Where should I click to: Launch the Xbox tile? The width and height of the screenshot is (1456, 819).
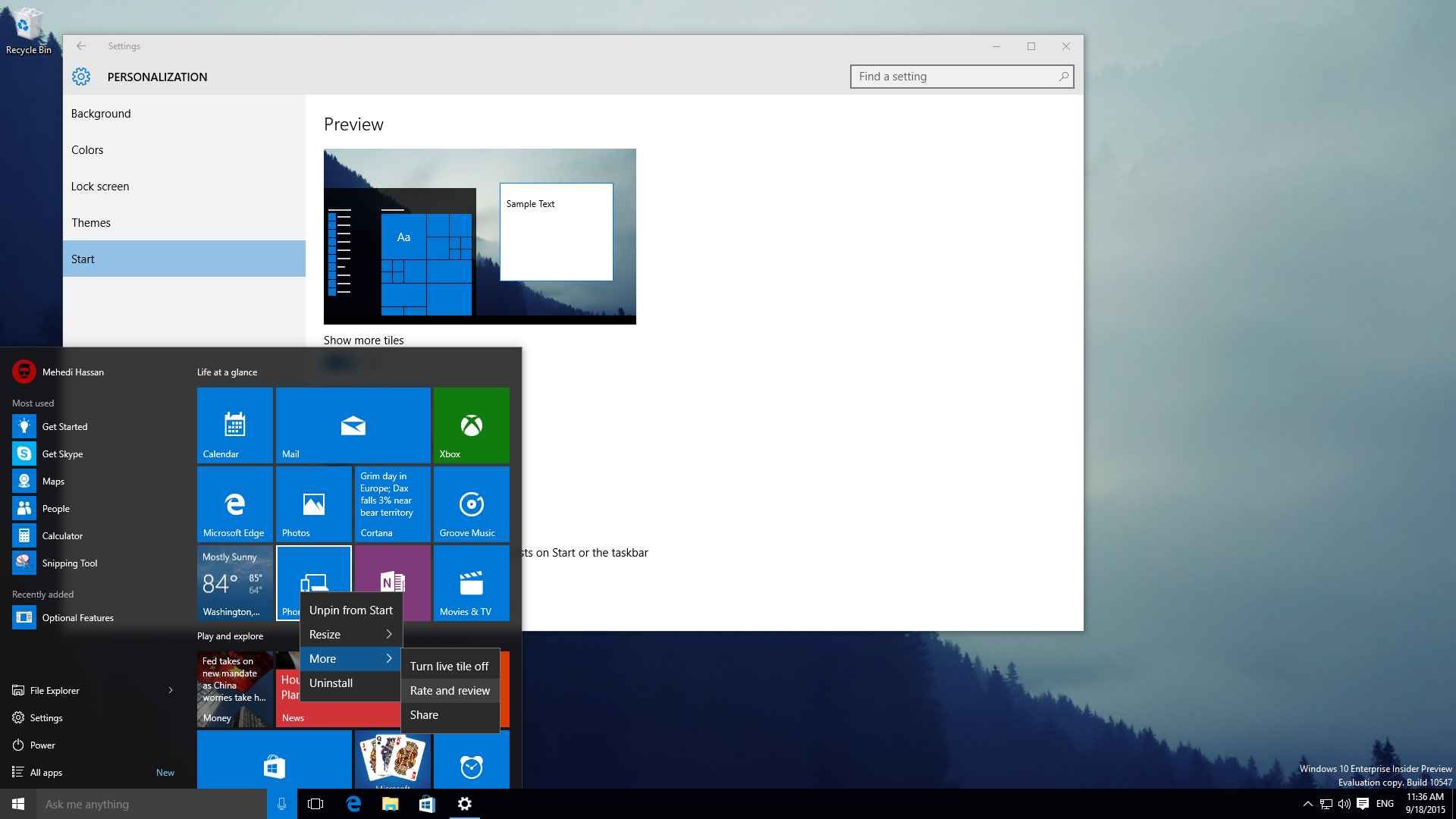472,425
